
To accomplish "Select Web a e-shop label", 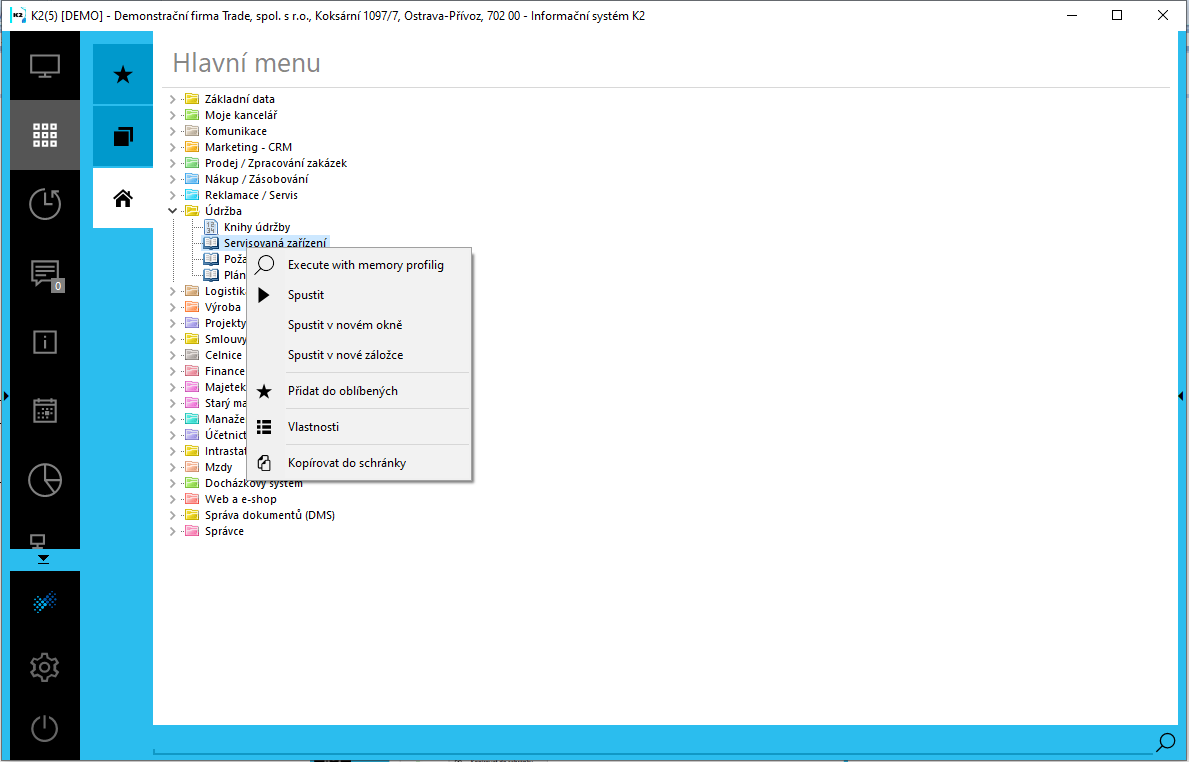I will click(240, 500).
